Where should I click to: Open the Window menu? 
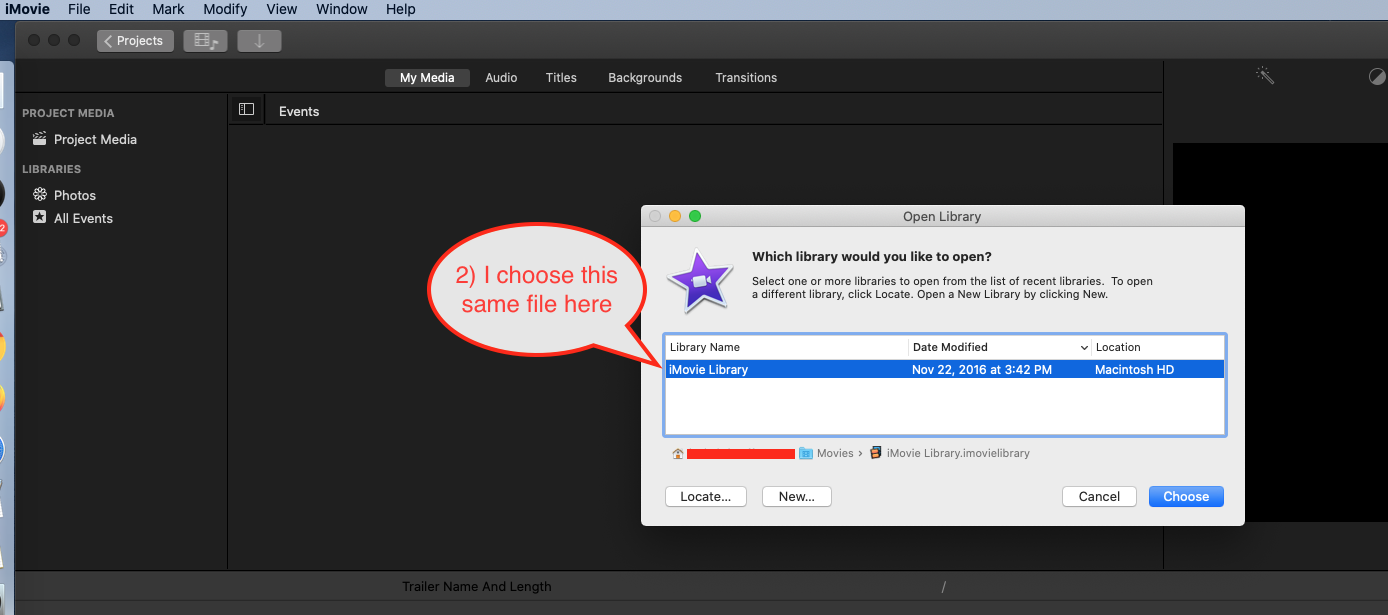342,9
